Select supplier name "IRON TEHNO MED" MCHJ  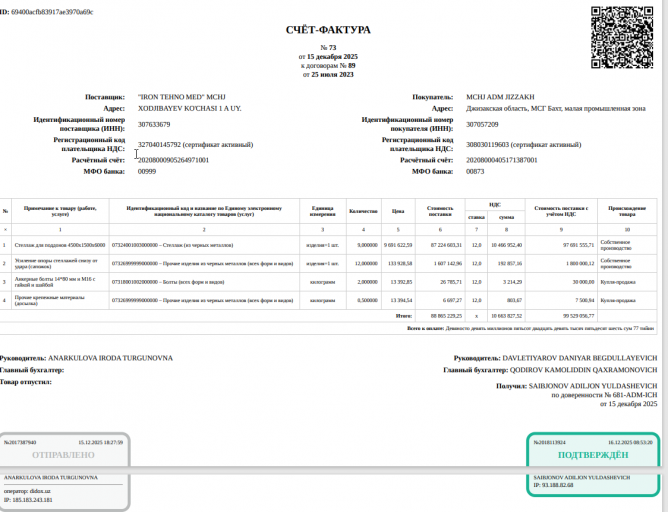click(x=181, y=97)
